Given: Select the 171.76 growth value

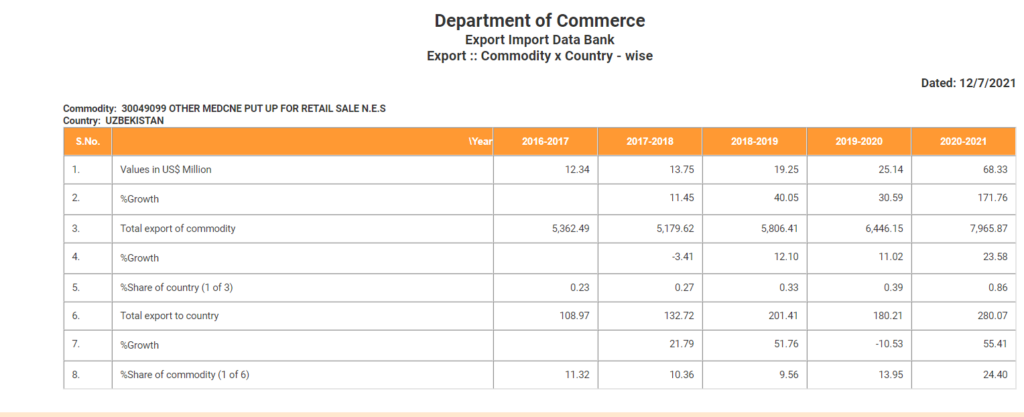Looking at the screenshot, I should (x=991, y=199).
